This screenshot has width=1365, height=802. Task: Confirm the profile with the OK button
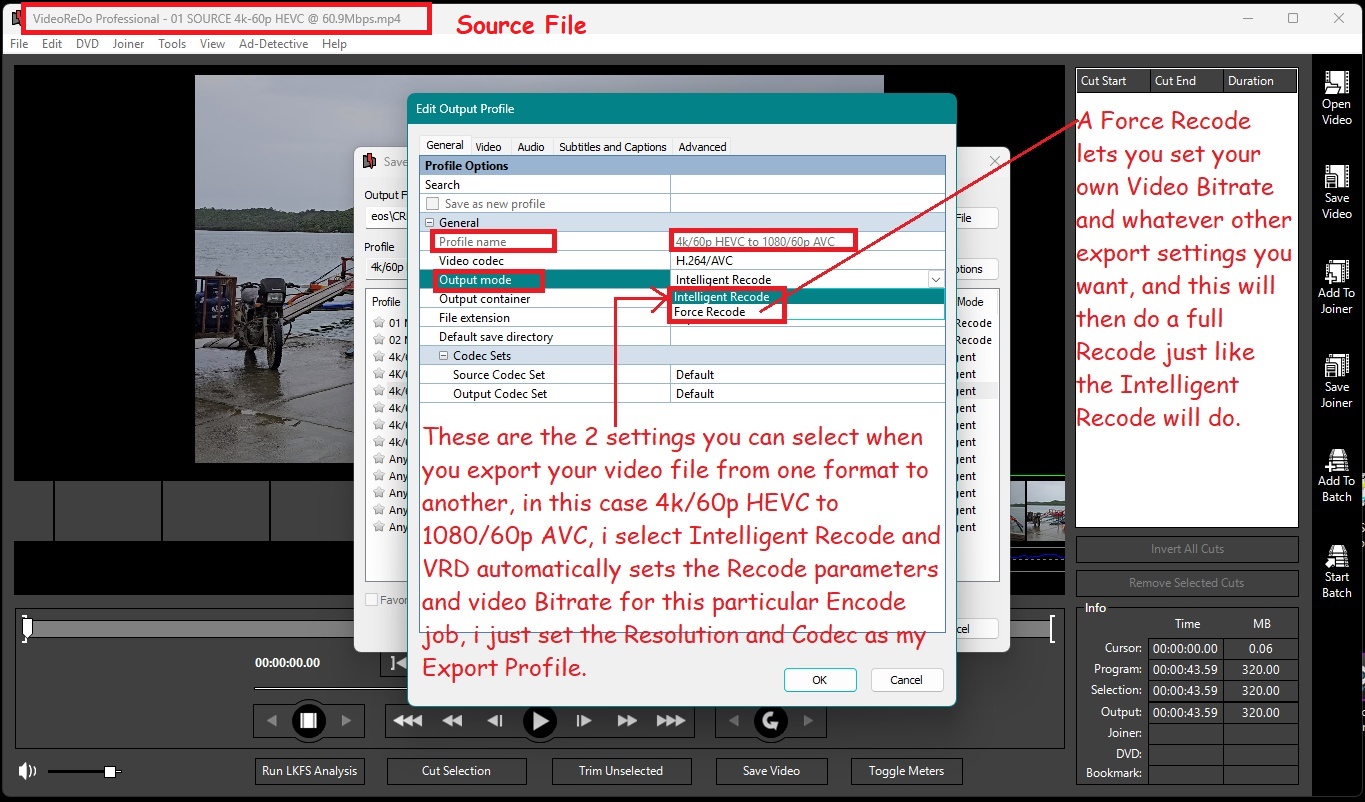820,680
